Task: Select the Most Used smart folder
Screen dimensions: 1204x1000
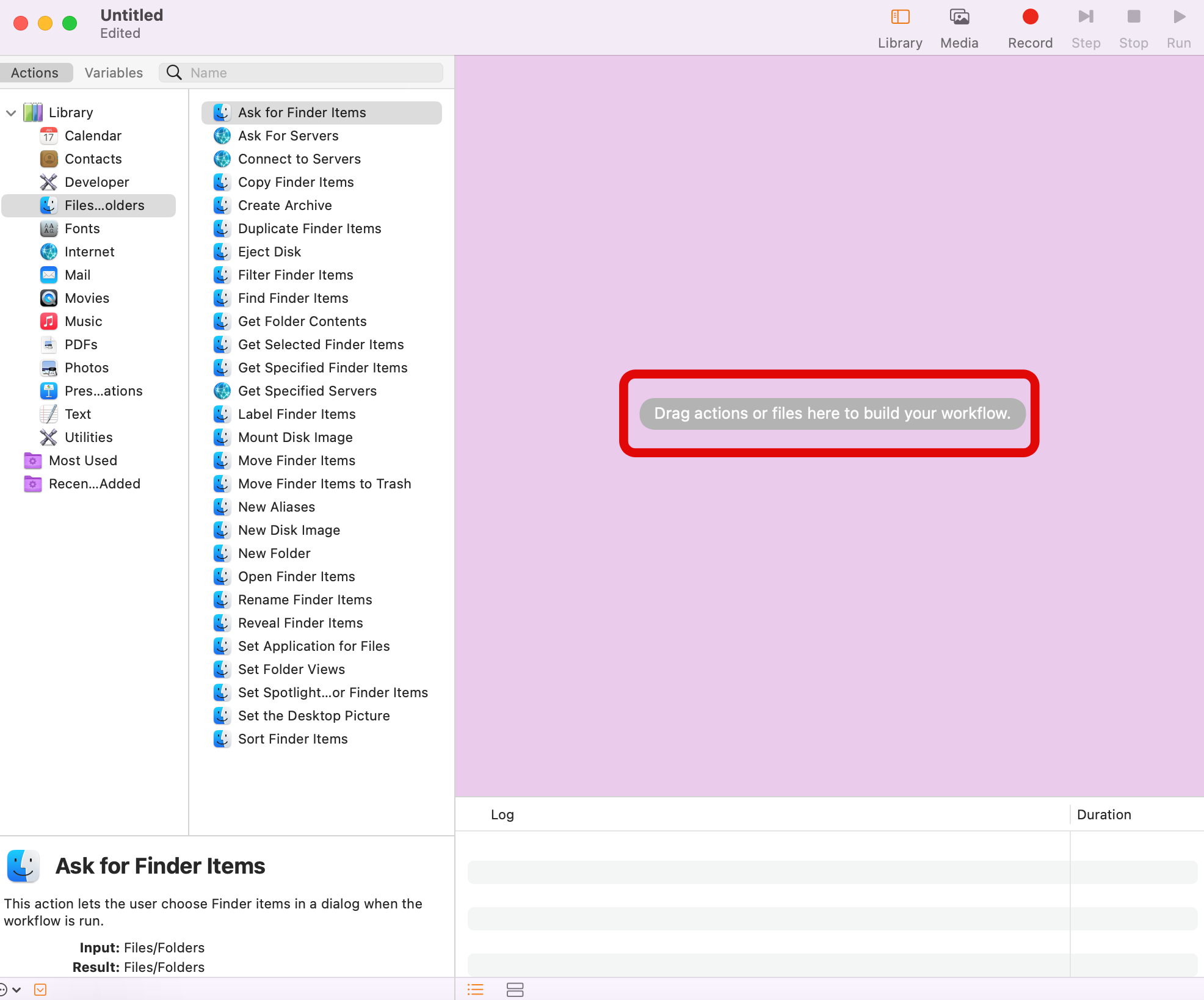Action: click(x=82, y=460)
